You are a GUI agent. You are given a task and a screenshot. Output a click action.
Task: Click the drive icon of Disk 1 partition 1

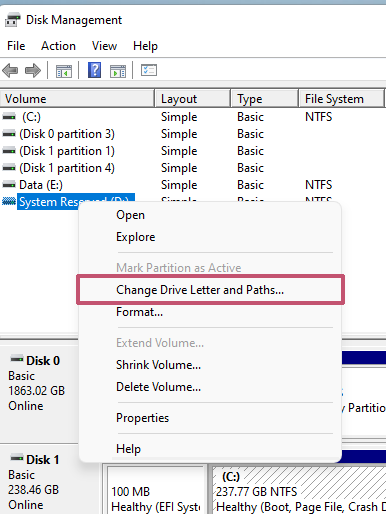[9, 151]
